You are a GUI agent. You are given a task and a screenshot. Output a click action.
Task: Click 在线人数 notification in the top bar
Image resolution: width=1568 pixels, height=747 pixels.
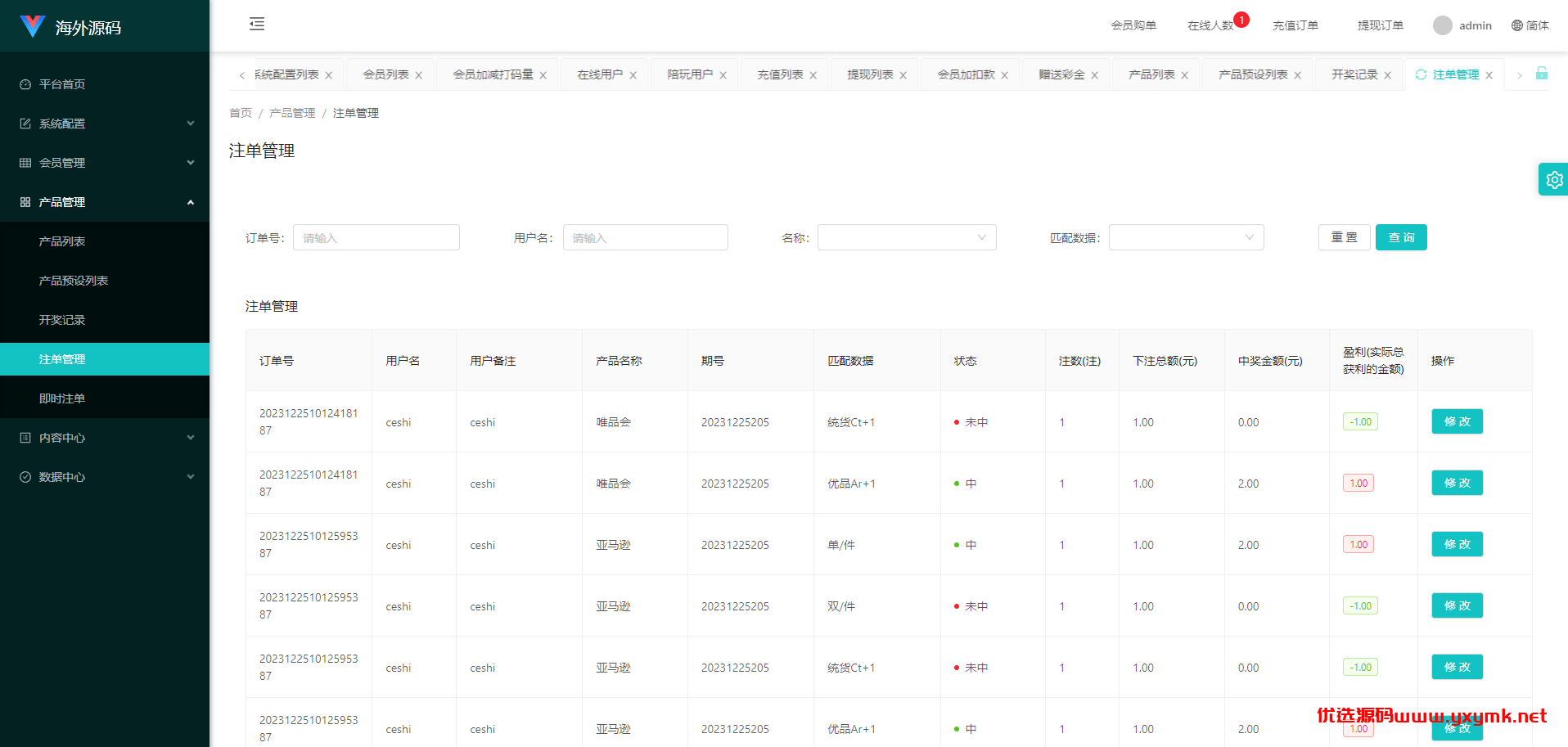1210,25
